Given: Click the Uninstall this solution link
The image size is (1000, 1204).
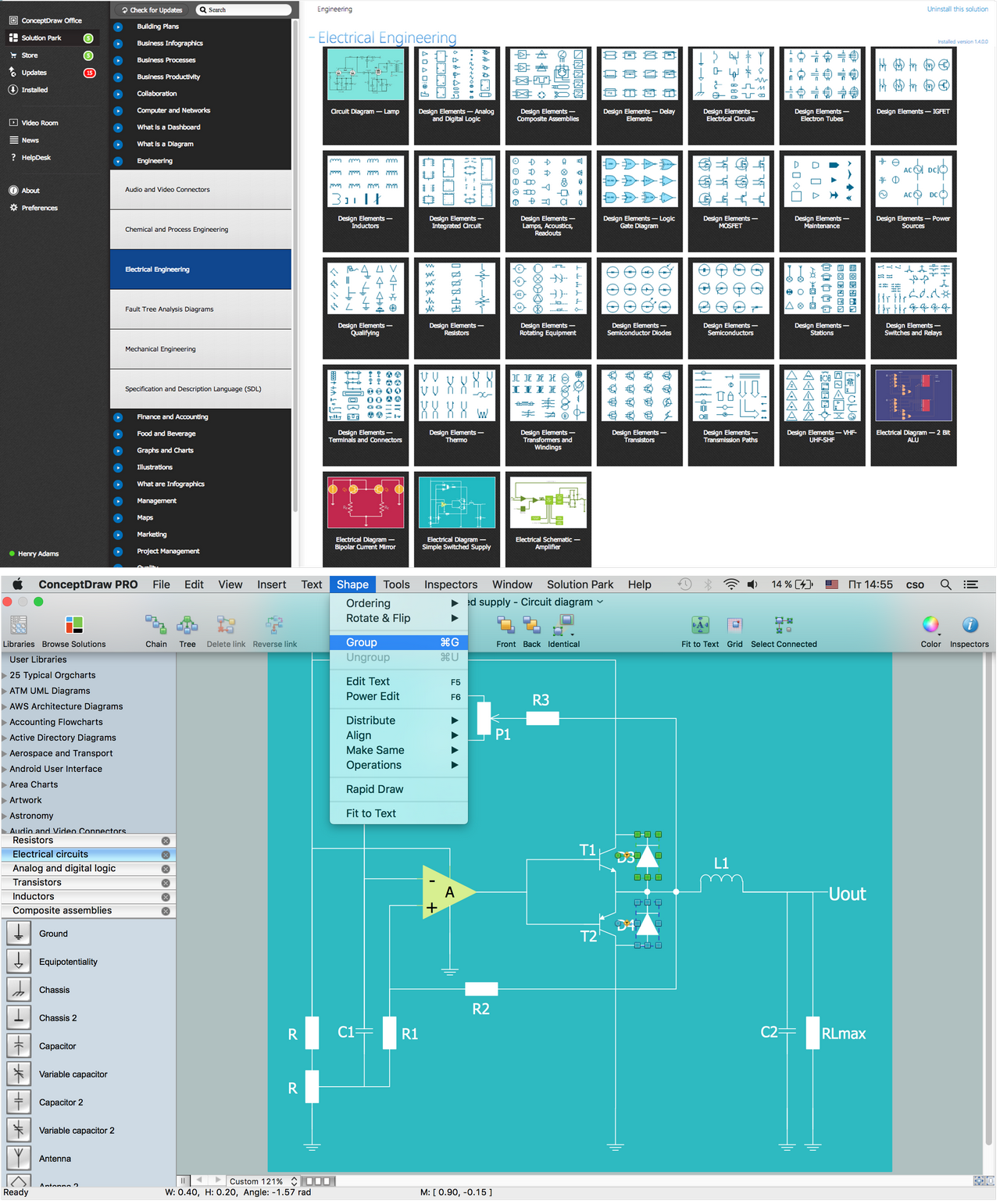Looking at the screenshot, I should [x=957, y=9].
